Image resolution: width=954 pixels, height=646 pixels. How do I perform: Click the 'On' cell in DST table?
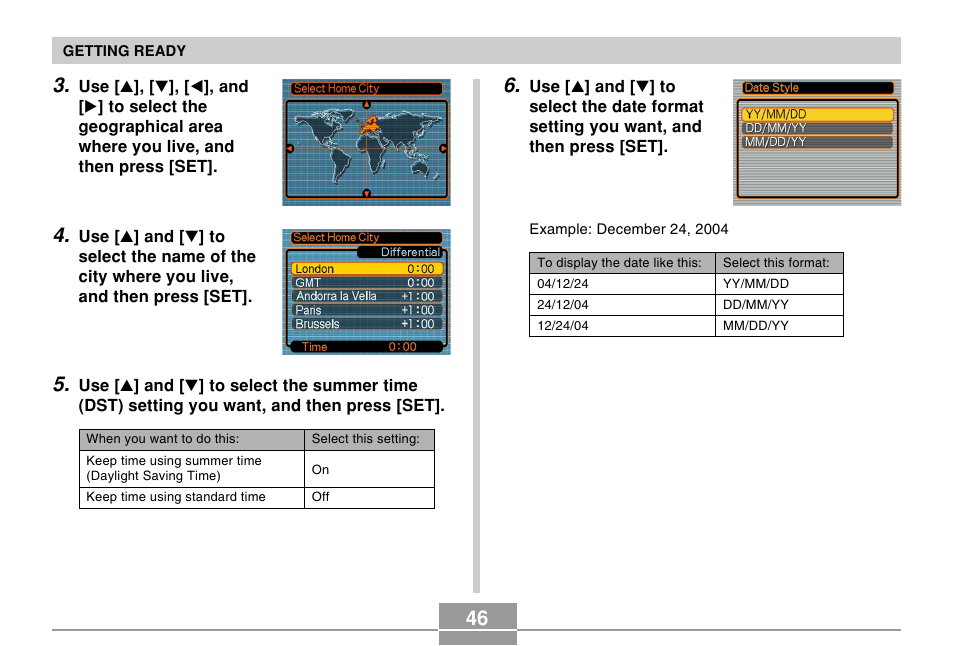[x=369, y=469]
